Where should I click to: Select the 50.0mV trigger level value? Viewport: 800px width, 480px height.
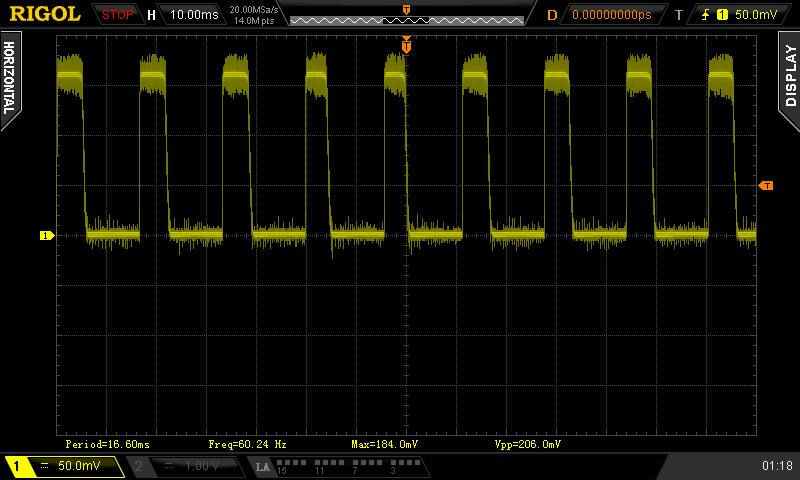coord(756,15)
